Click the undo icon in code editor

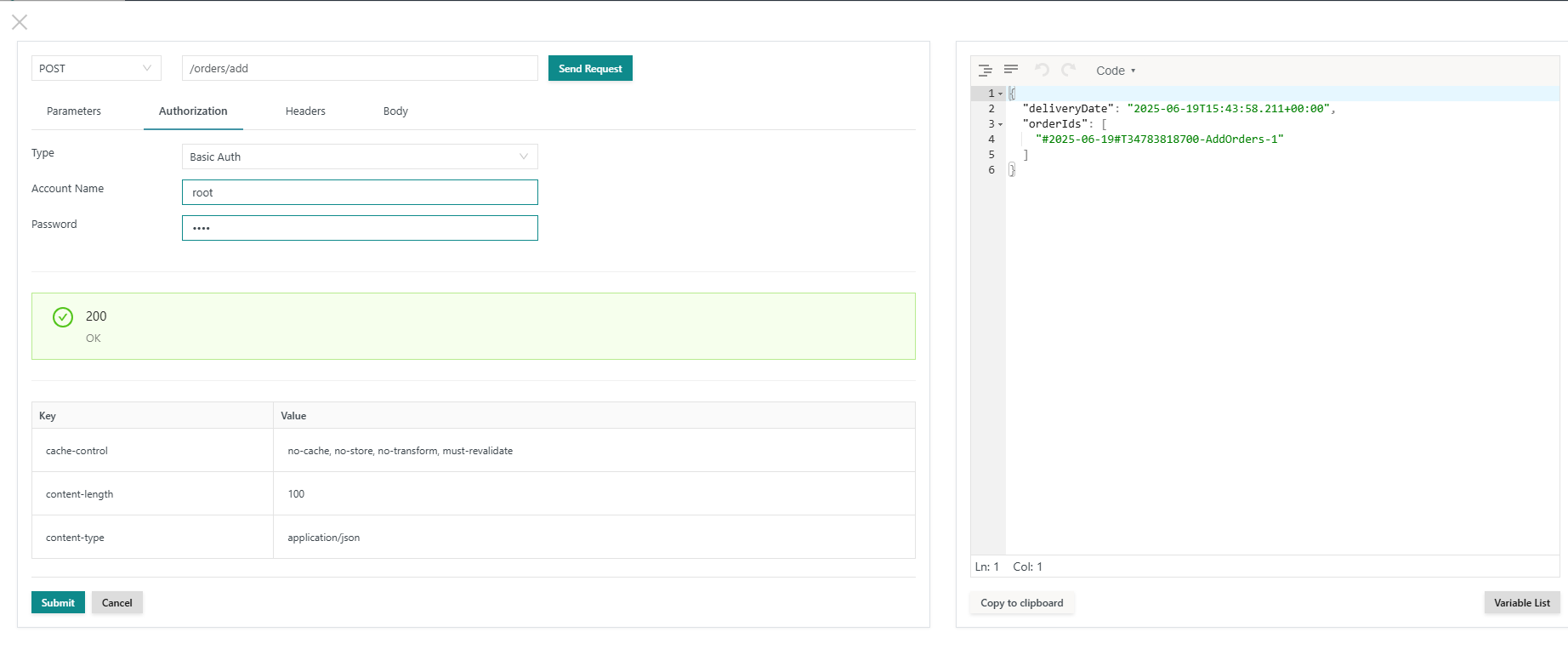[x=1042, y=70]
